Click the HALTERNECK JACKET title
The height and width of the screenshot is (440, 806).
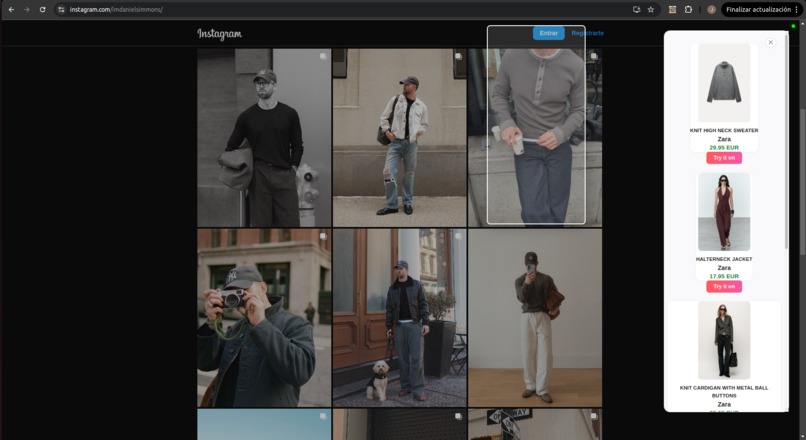click(724, 259)
